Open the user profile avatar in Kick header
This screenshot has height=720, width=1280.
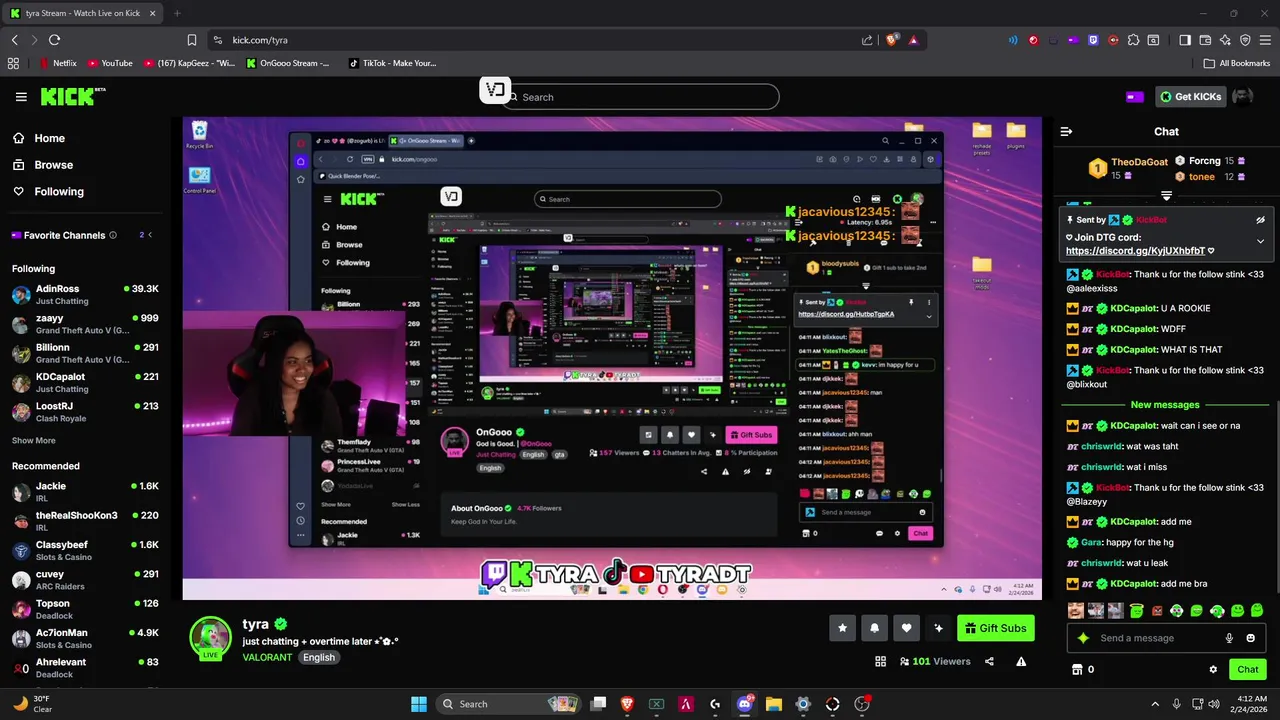pos(1242,97)
